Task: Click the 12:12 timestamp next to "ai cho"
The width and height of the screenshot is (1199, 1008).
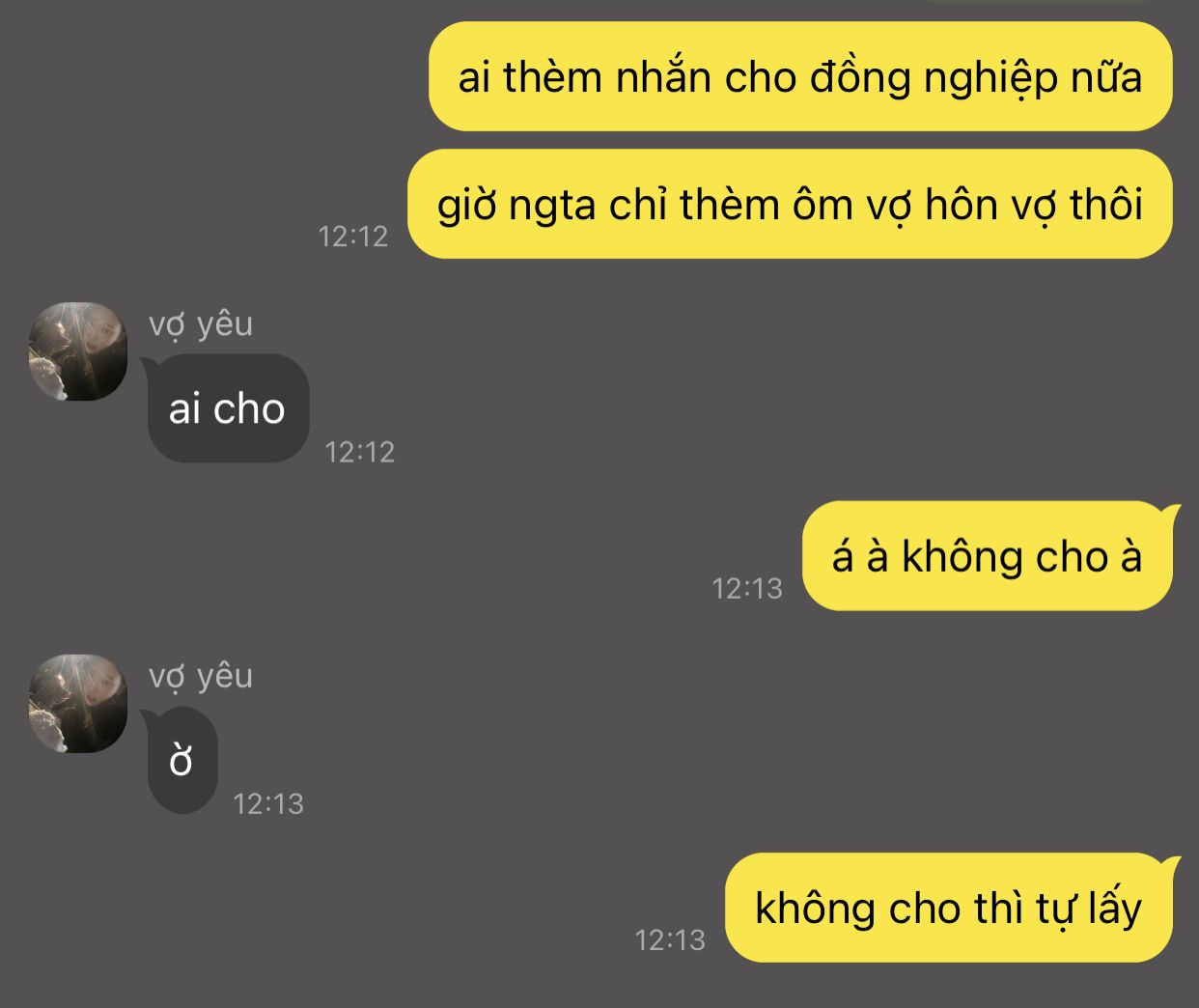Action: tap(360, 452)
